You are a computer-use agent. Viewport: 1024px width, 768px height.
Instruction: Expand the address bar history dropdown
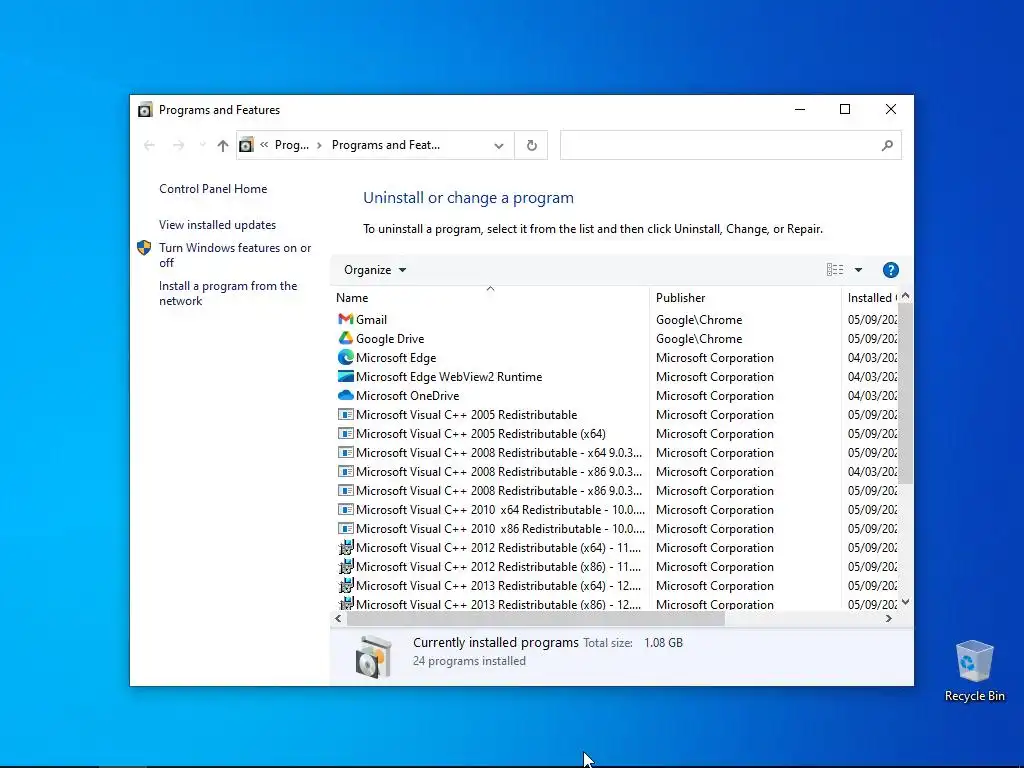[499, 145]
